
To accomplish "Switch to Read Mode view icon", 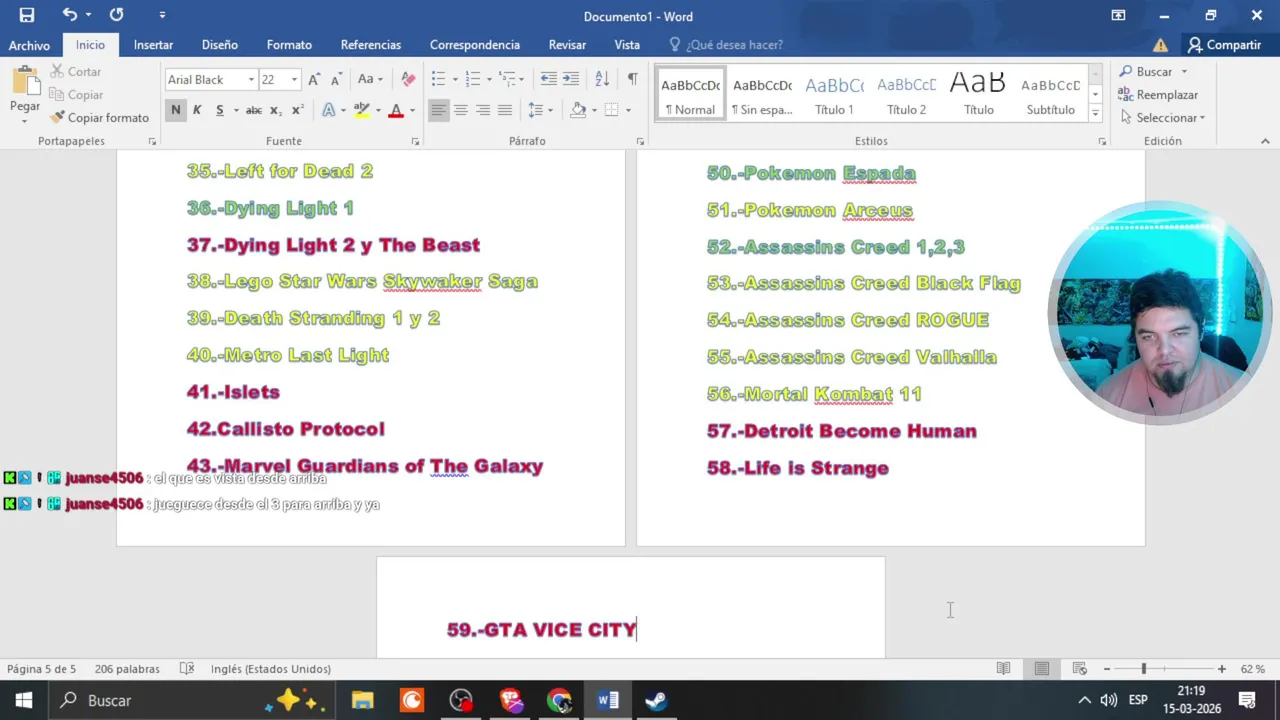I will coord(1003,669).
